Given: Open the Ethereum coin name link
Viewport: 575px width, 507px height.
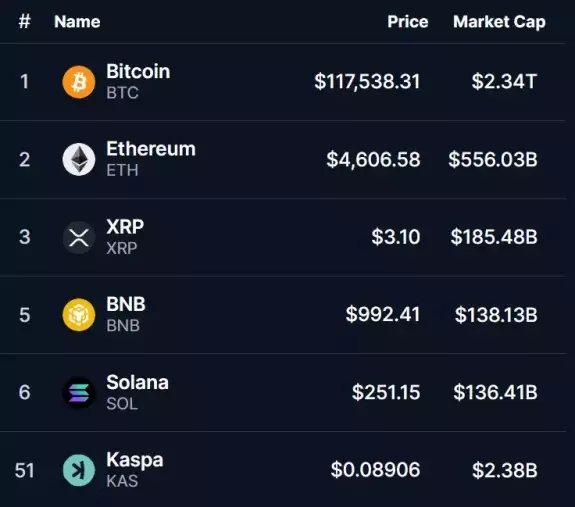Looking at the screenshot, I should [151, 149].
